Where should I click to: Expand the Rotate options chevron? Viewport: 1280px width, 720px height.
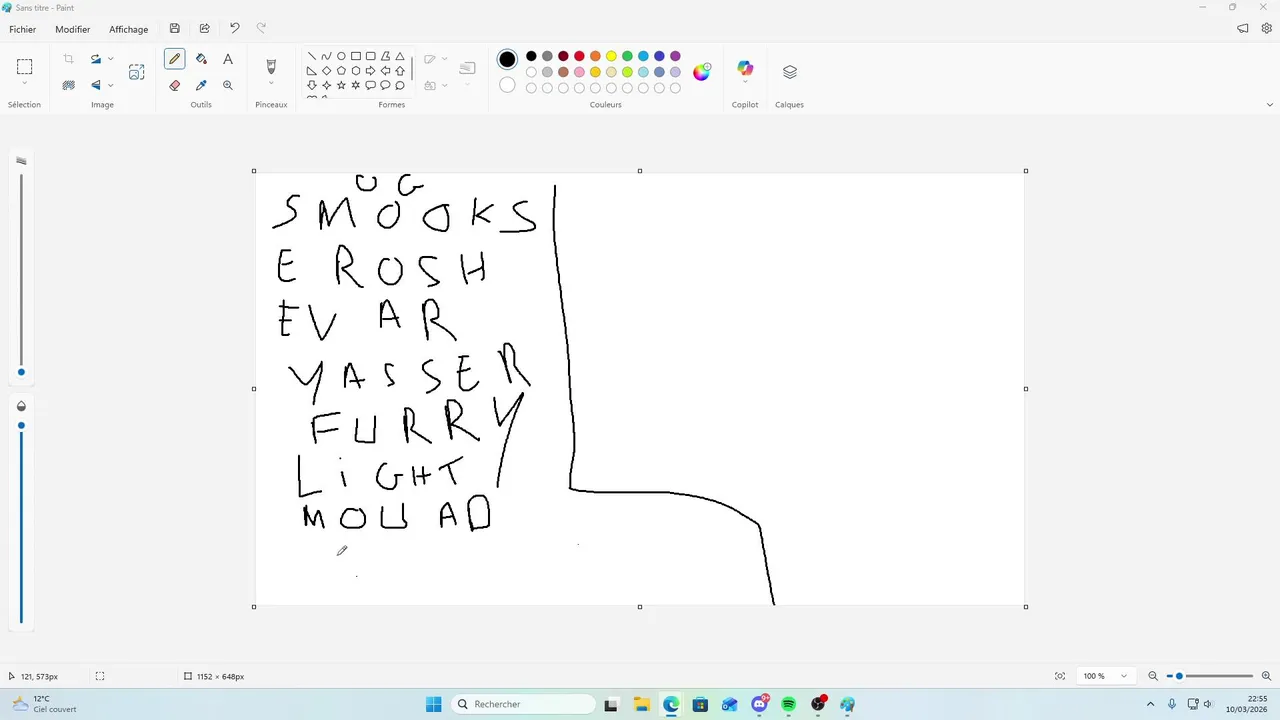pyautogui.click(x=110, y=59)
